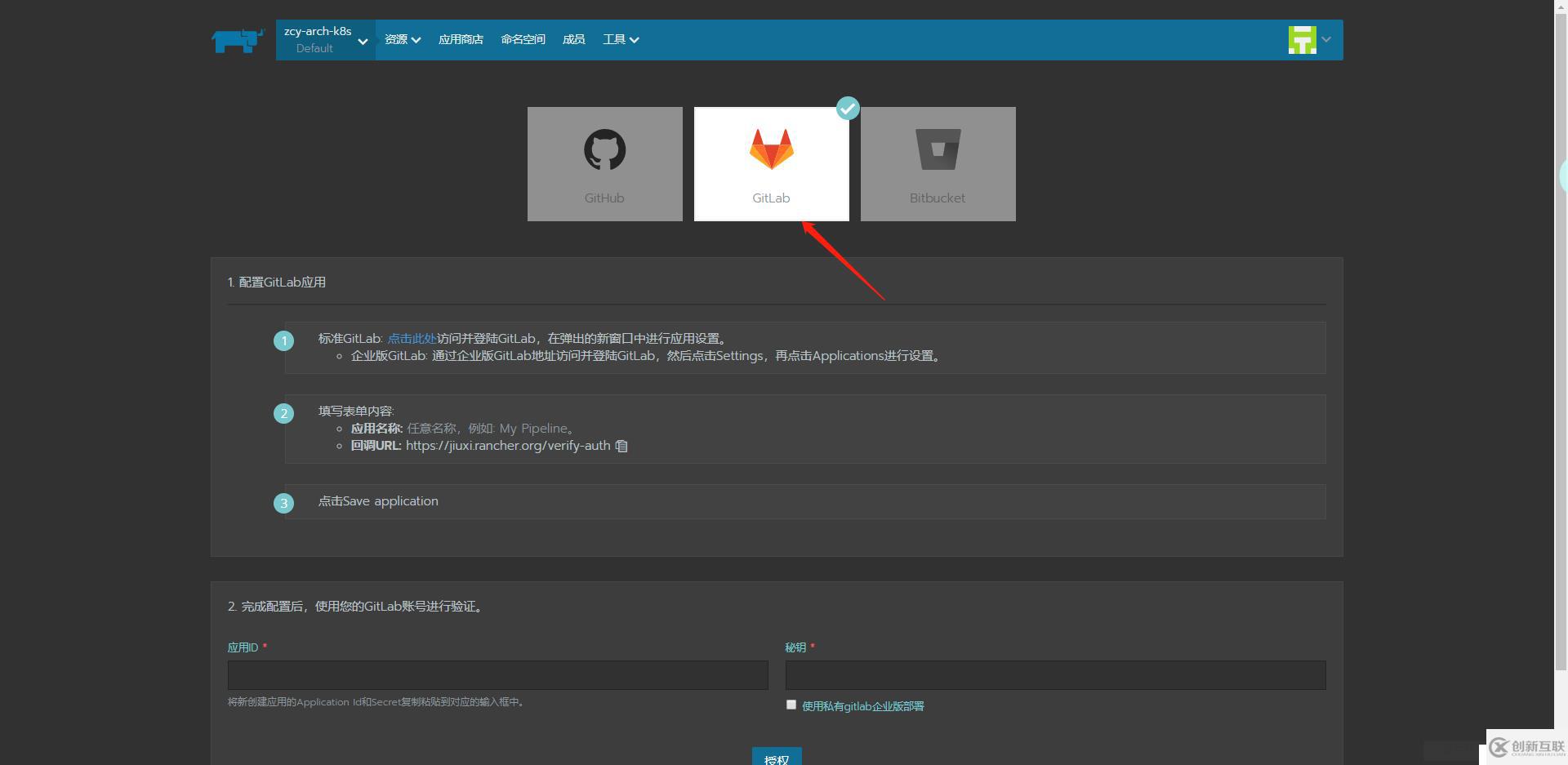
Task: Click the user avatar in top right
Action: pos(1302,38)
